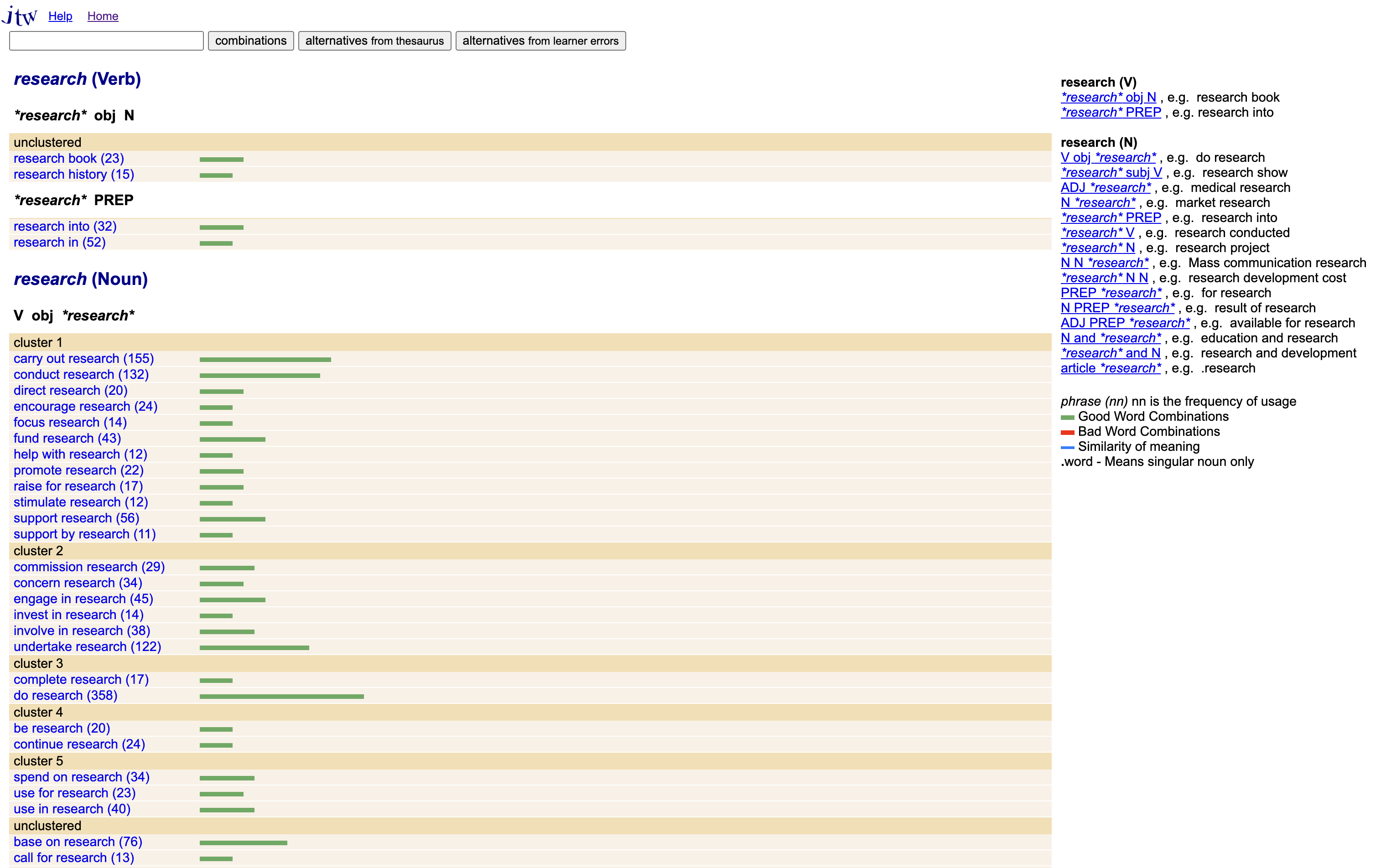This screenshot has height=868, width=1381.
Task: Select V obj *research* pattern in sidebar
Action: [1108, 157]
